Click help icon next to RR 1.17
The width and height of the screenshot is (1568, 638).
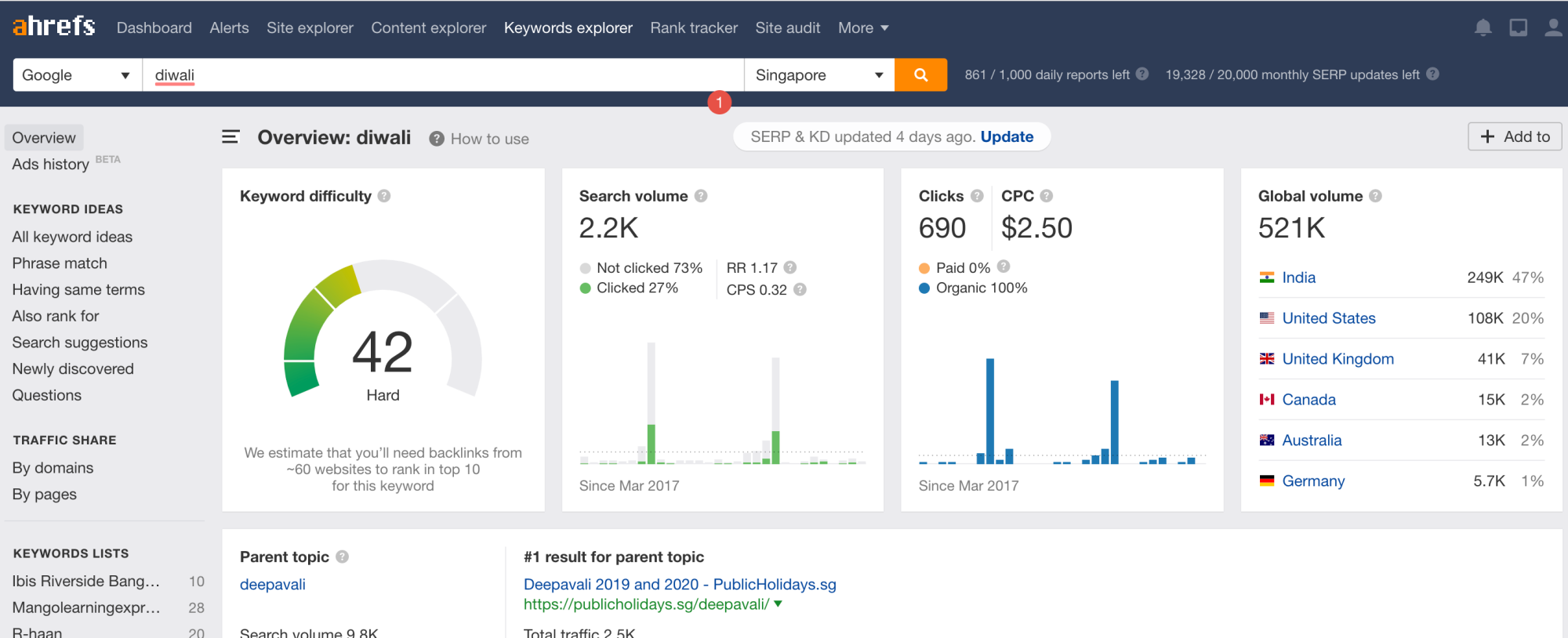(790, 267)
